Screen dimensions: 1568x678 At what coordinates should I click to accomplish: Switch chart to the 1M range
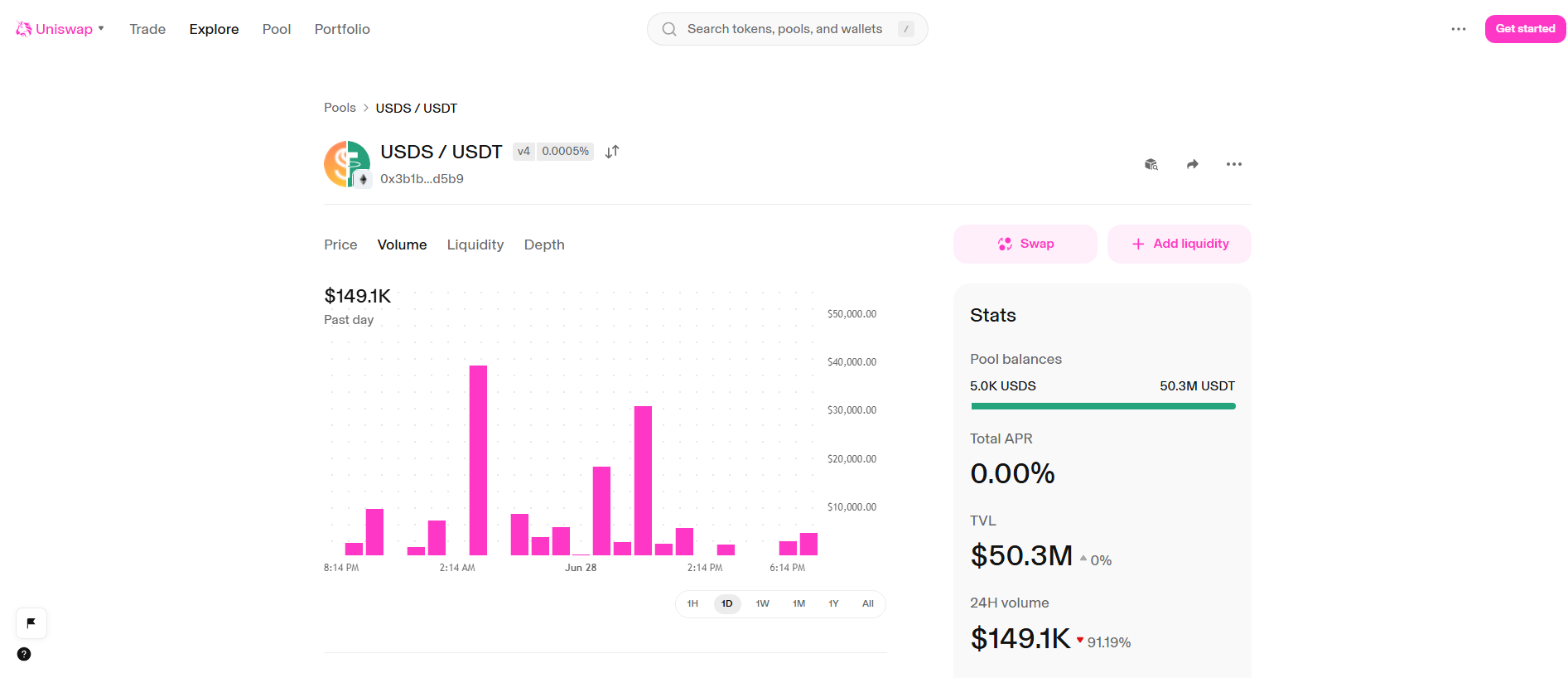tap(798, 603)
